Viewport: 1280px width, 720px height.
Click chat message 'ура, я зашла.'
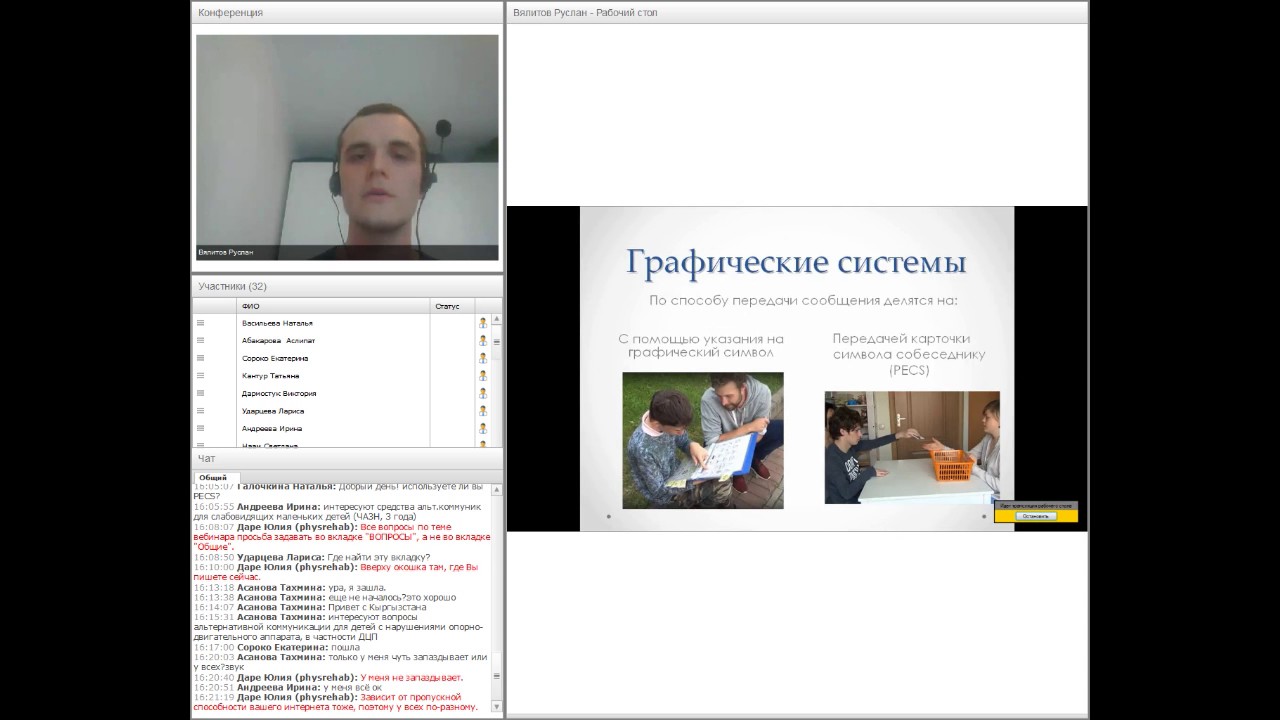pyautogui.click(x=357, y=587)
